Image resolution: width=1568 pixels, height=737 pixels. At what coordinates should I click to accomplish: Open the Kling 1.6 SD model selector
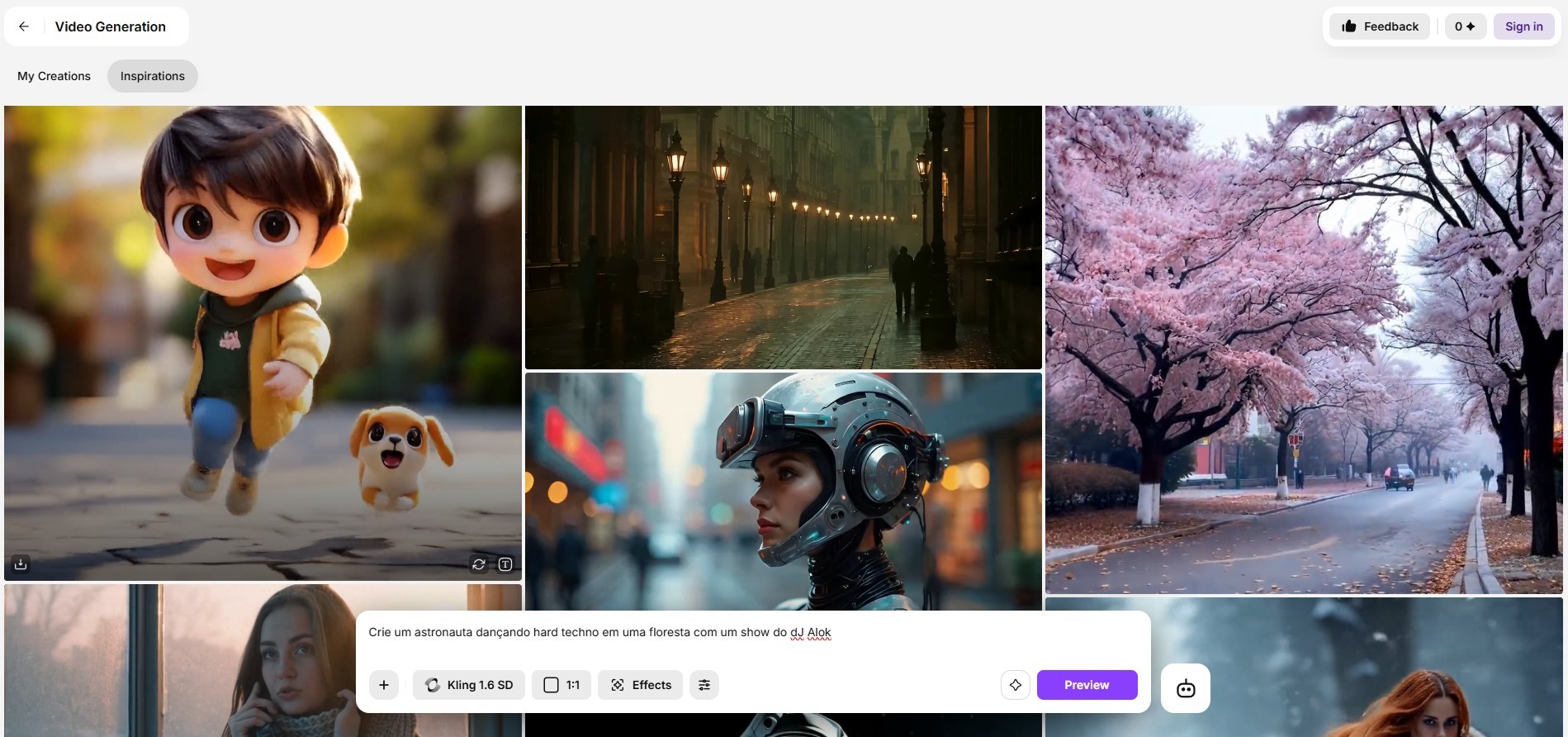469,685
